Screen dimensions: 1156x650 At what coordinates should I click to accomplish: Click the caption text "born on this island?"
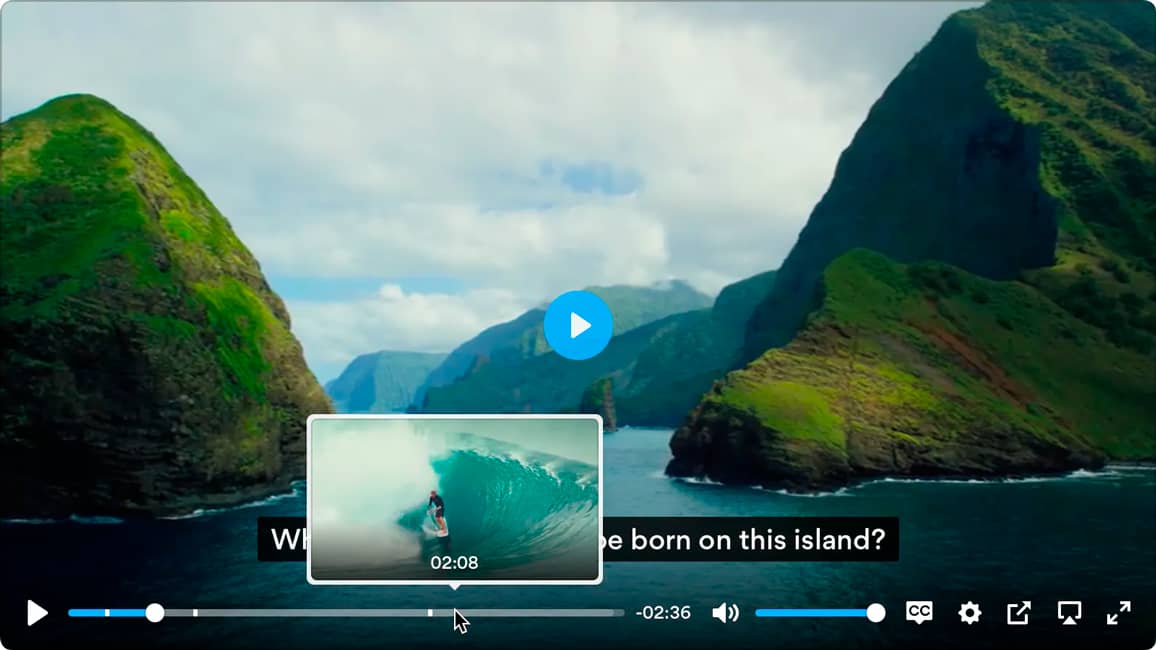pos(758,540)
